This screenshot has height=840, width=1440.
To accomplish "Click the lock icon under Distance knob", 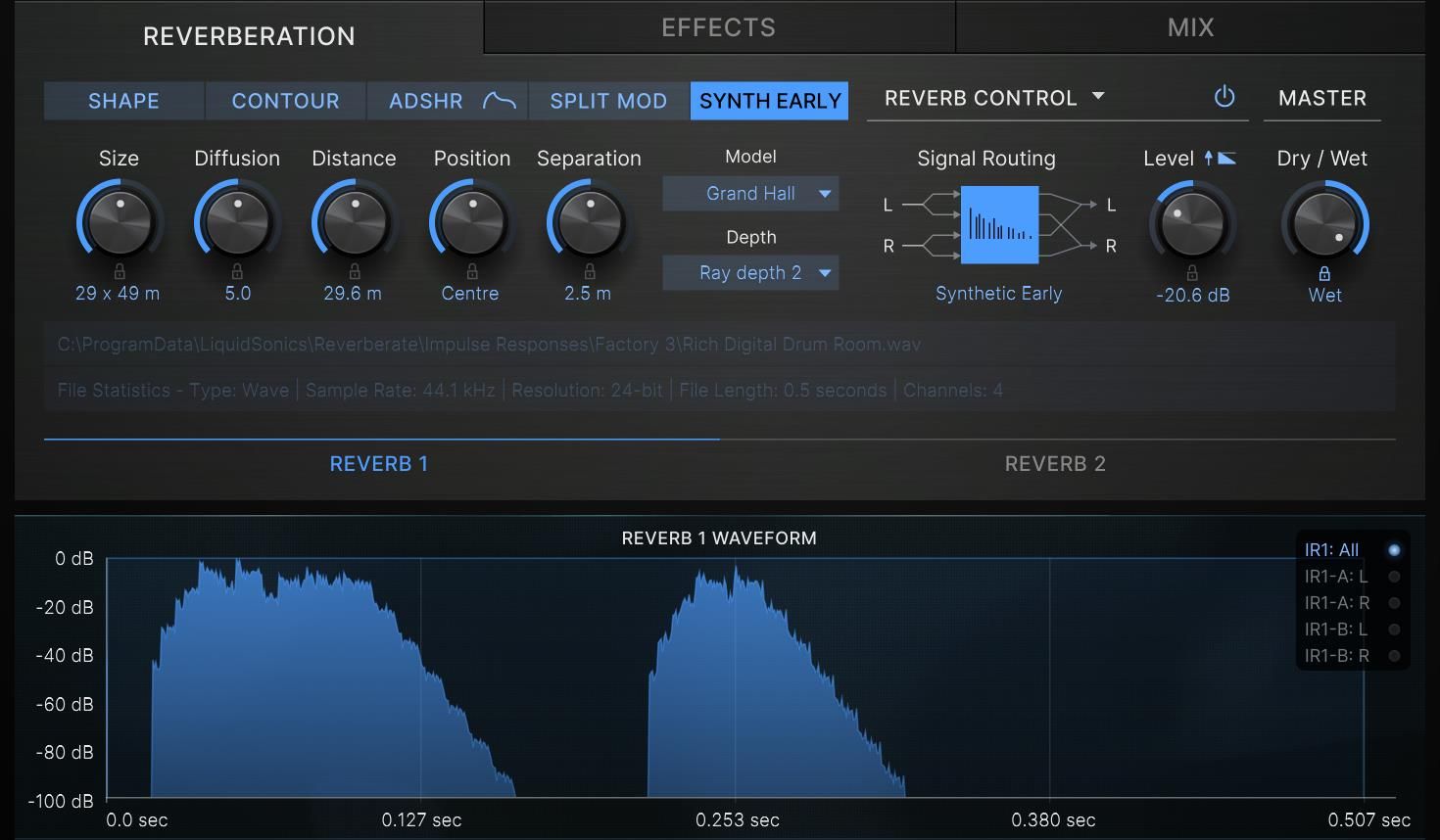I will tap(355, 271).
